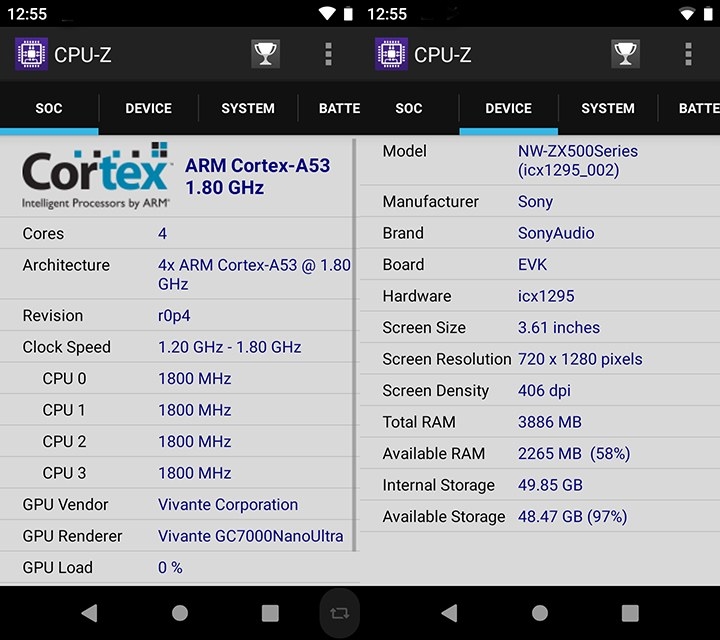Image resolution: width=720 pixels, height=640 pixels.
Task: Switch to SOC tab on right screen
Action: (409, 108)
